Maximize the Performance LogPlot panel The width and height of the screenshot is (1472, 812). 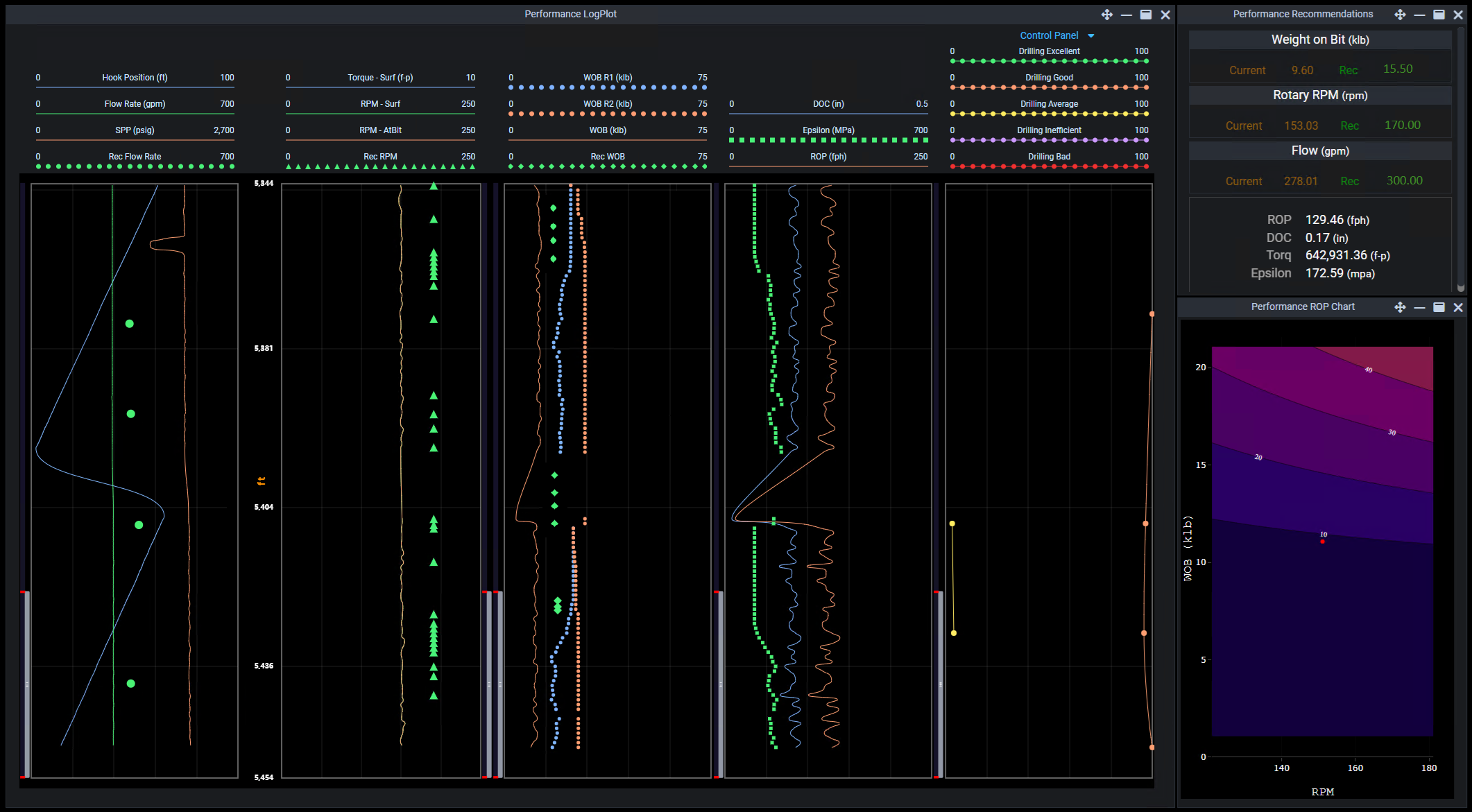(1146, 14)
